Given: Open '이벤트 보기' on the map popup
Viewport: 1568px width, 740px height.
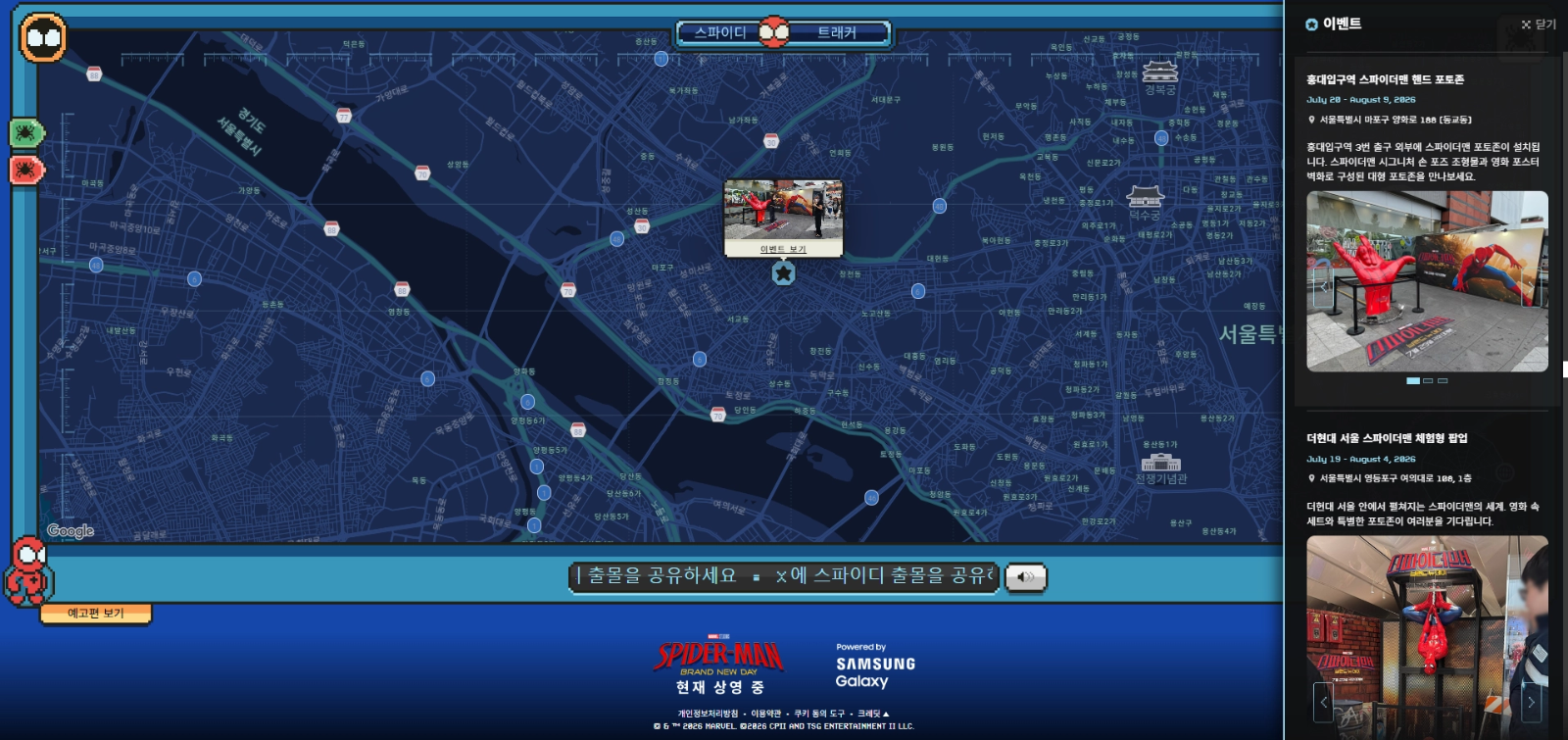Looking at the screenshot, I should (x=783, y=249).
